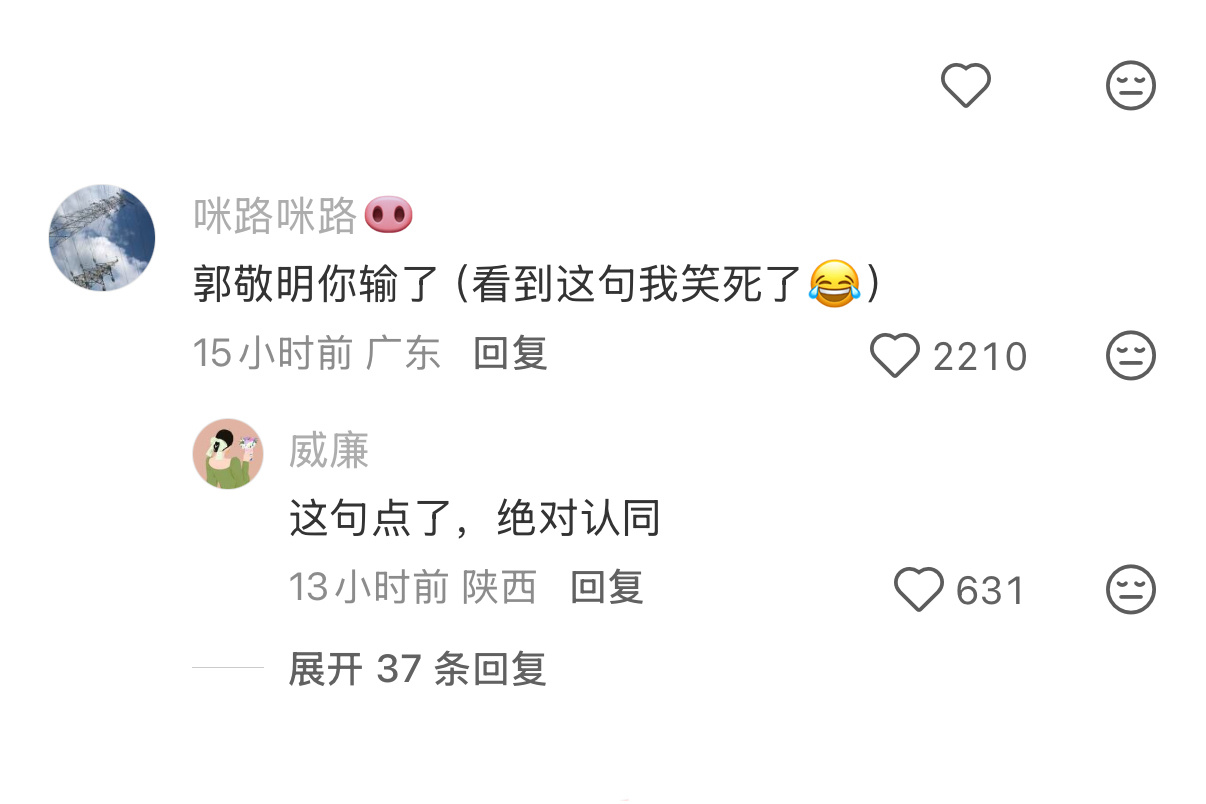The height and width of the screenshot is (804, 1206).
Task: Tap the 2210 like count number
Action: 980,357
